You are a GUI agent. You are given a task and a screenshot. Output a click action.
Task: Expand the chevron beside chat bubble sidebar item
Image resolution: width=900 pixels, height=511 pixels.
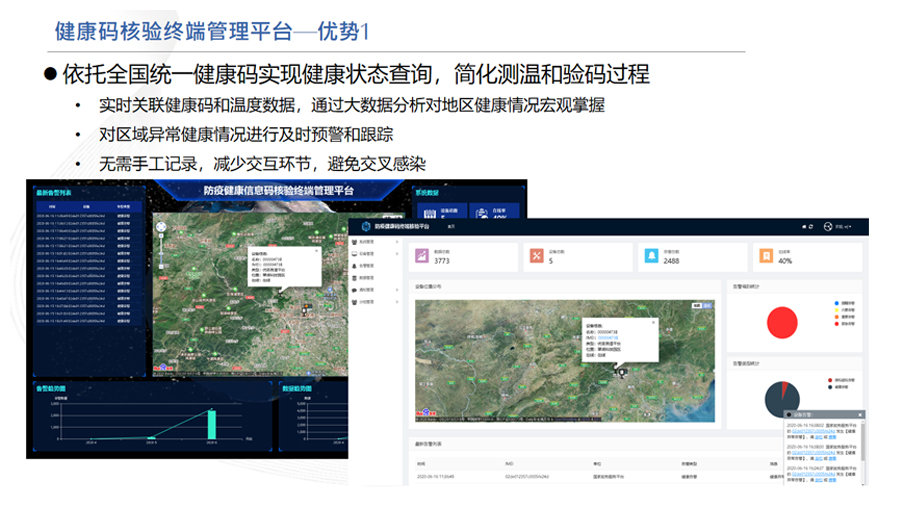pyautogui.click(x=397, y=290)
